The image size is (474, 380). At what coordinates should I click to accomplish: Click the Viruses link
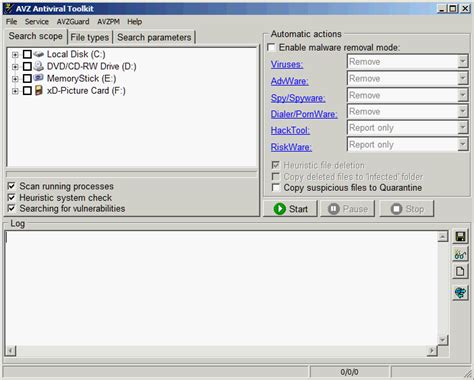pyautogui.click(x=287, y=64)
